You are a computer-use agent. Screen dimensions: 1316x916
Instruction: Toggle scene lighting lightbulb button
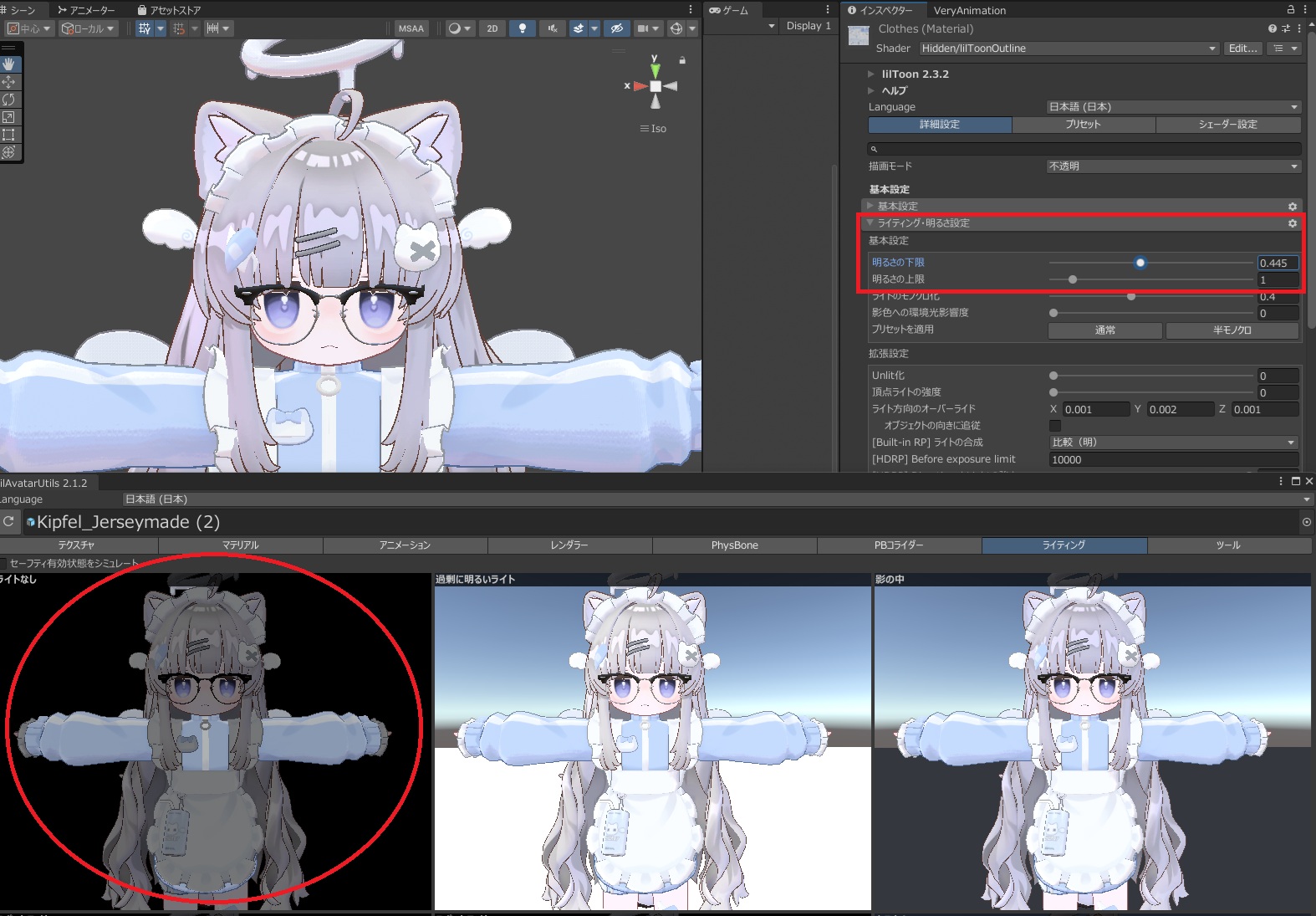[x=523, y=28]
